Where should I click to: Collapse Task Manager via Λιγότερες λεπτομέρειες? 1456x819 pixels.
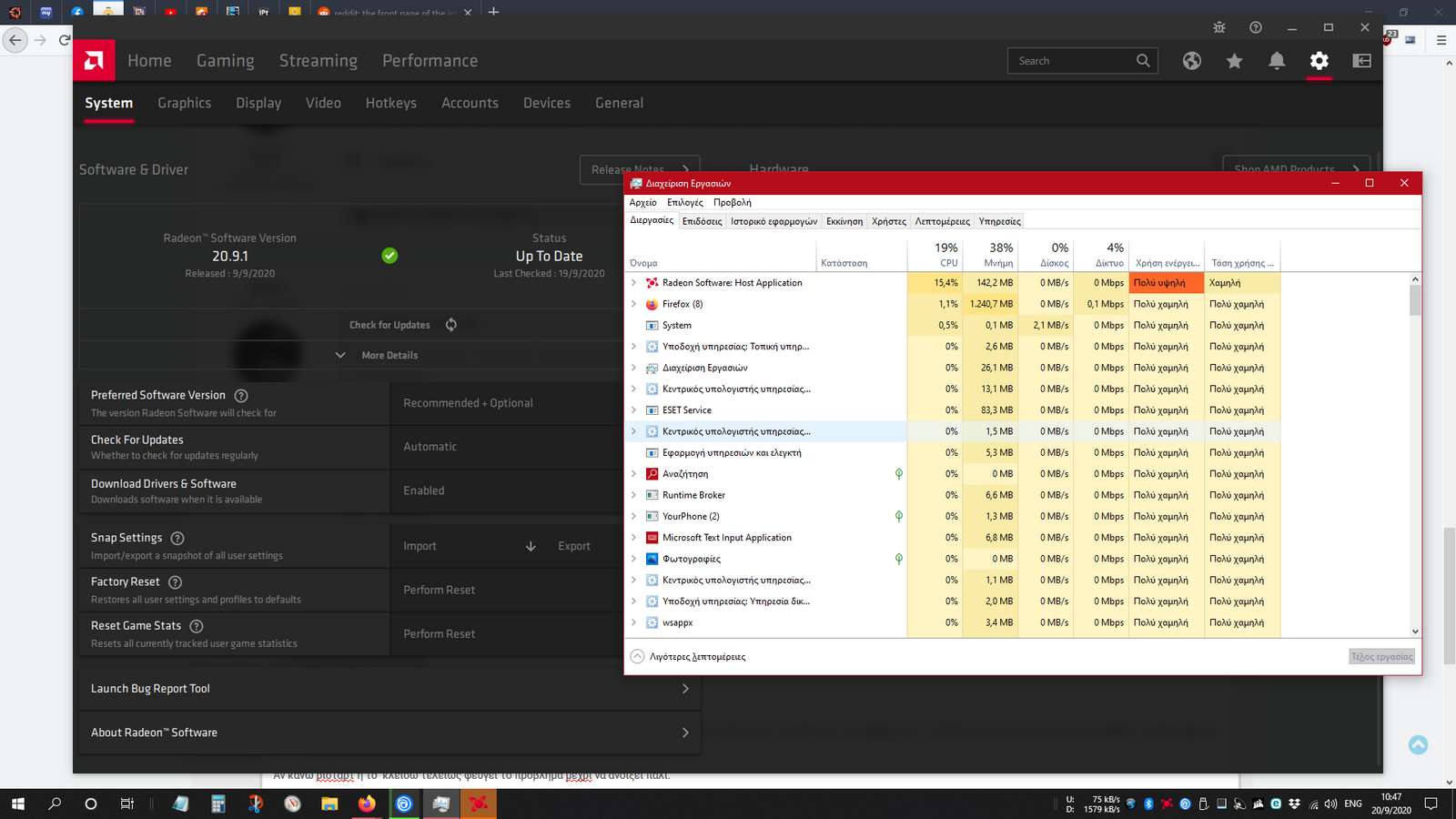pos(688,657)
